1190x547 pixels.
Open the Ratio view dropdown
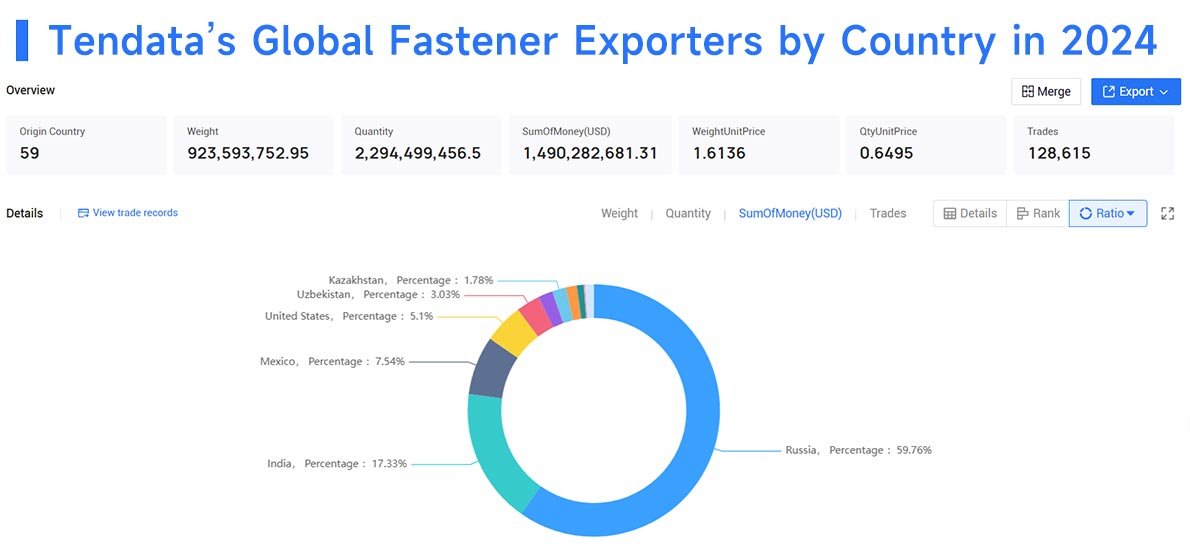point(1108,213)
